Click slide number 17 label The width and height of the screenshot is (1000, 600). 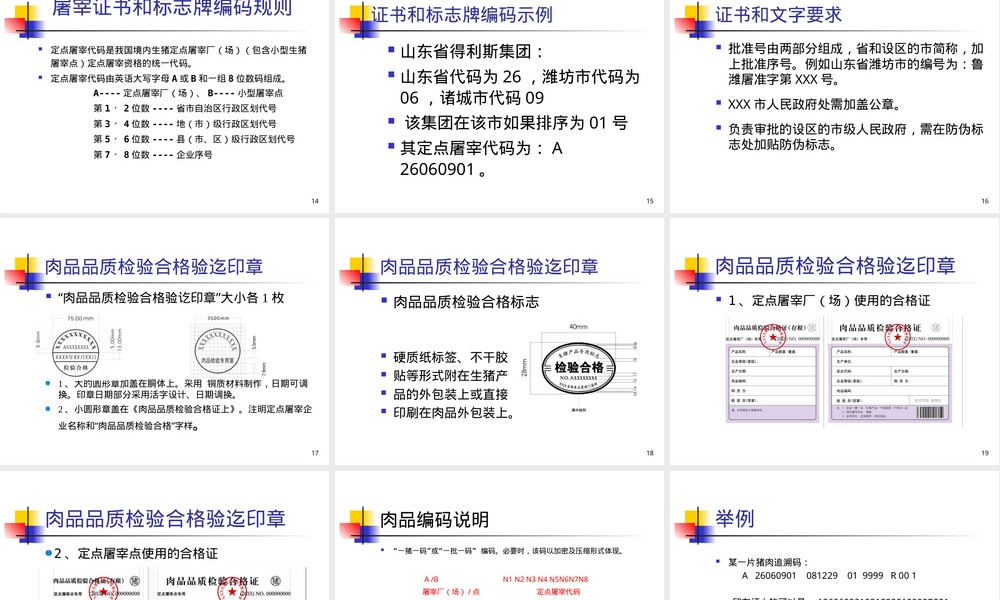tap(315, 453)
